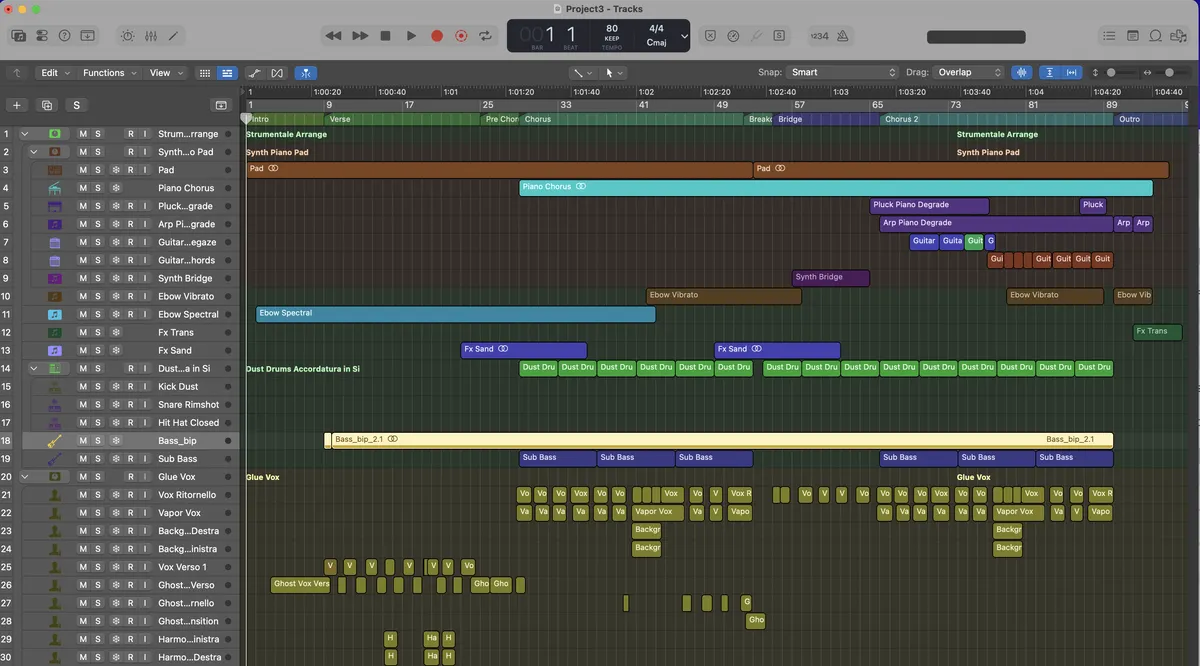Open the pointer tool command-click menu
The image size is (1200, 666).
[x=614, y=73]
